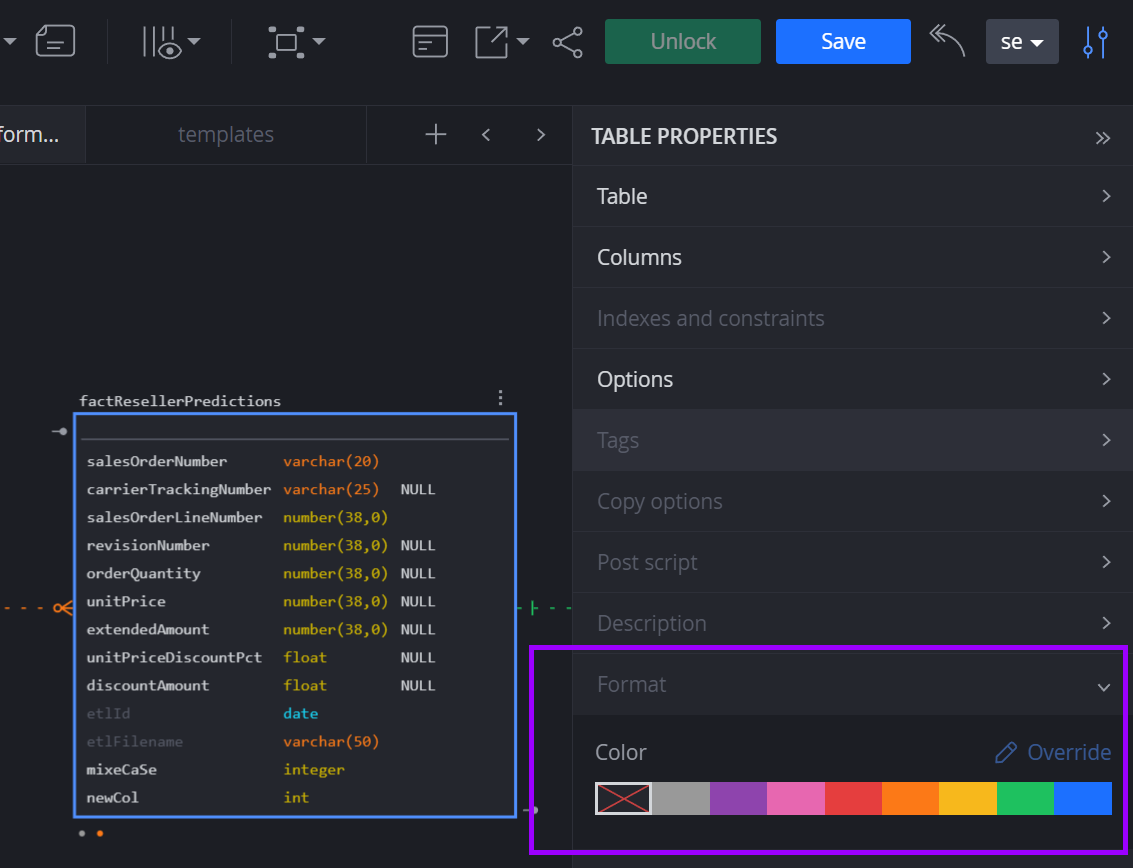Click the undo arrow icon
Screen dimensions: 1133x868
(x=946, y=41)
